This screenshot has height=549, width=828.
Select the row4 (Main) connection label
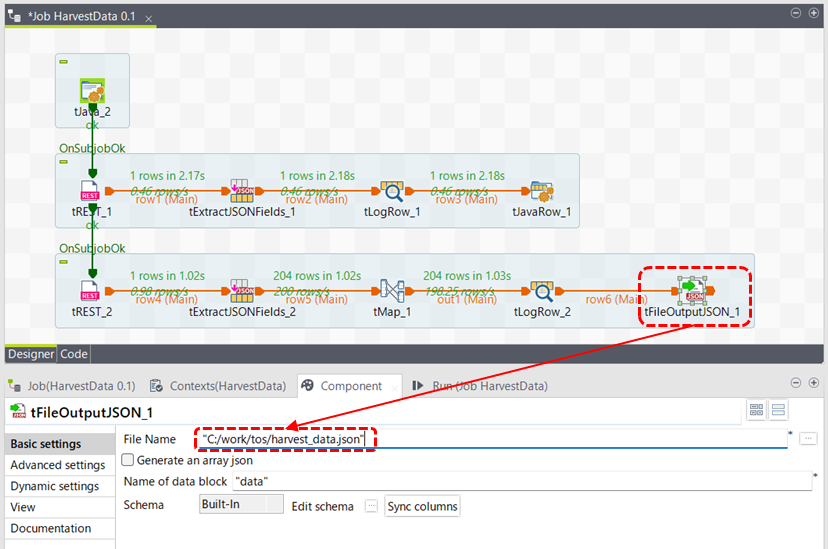(166, 300)
